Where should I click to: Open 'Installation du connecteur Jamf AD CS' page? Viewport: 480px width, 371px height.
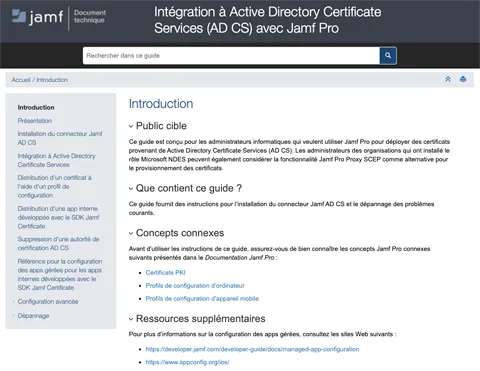pyautogui.click(x=60, y=138)
